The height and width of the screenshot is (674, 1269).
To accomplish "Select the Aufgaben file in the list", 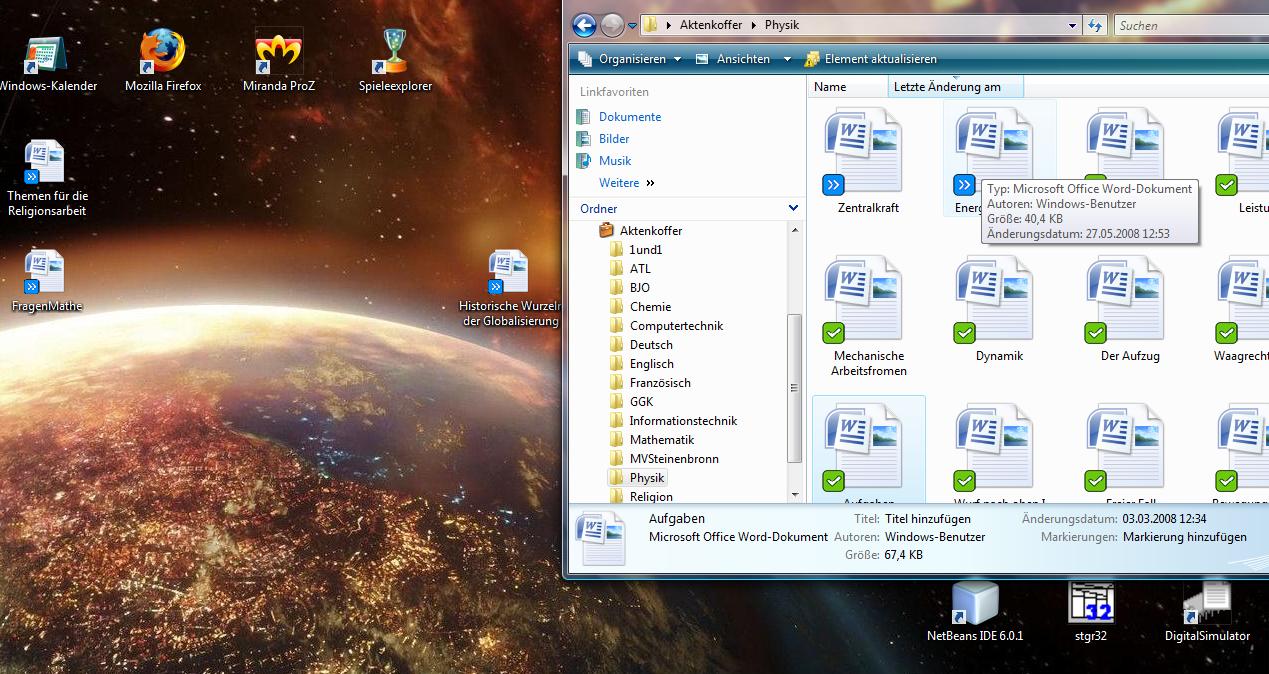I will tap(868, 450).
